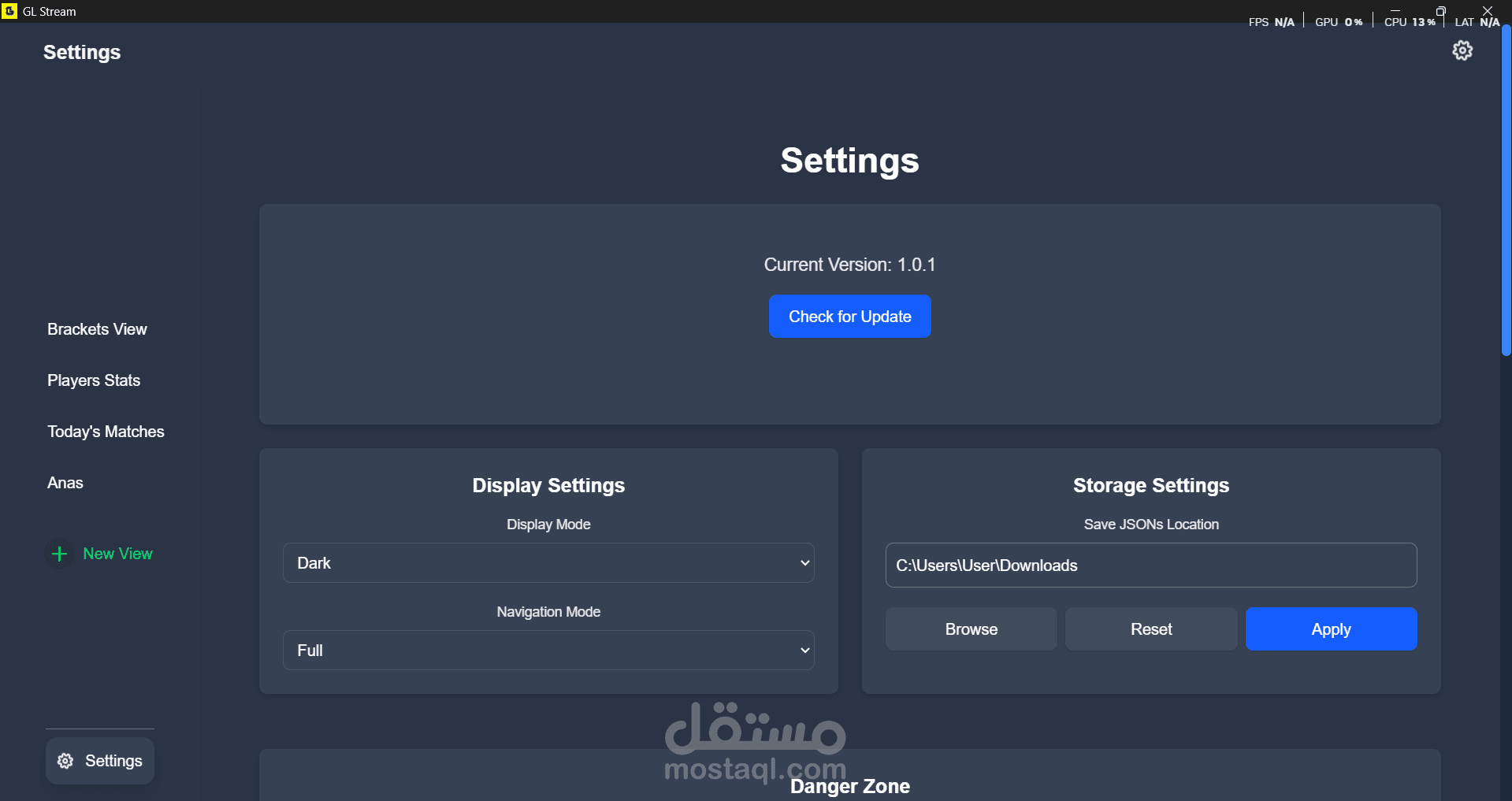Click the green plus icon beside New View
1512x801 pixels.
click(59, 554)
